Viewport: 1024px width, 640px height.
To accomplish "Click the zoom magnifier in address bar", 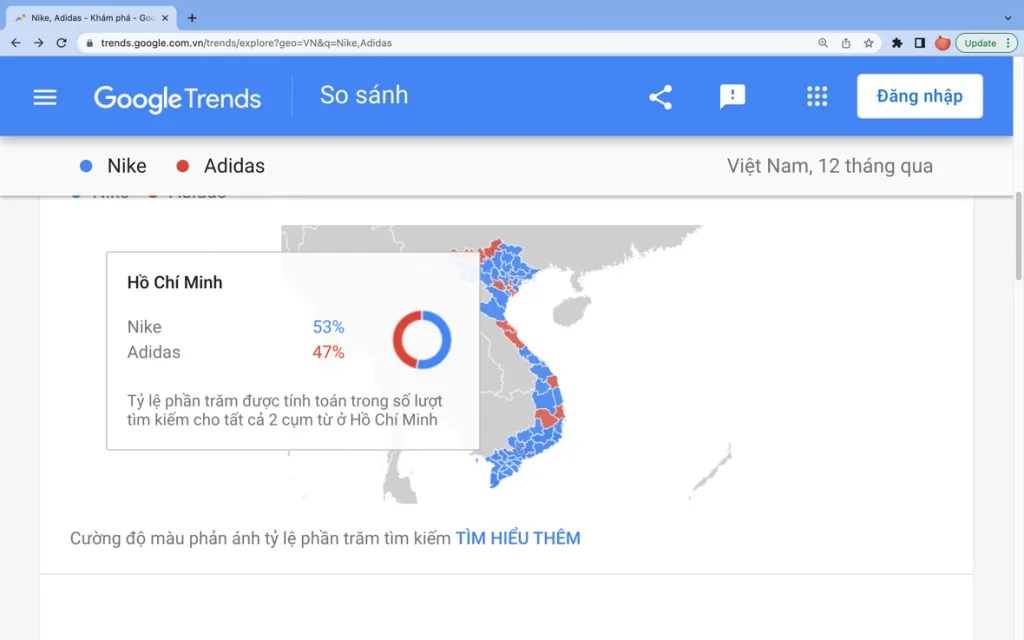I will tap(823, 43).
